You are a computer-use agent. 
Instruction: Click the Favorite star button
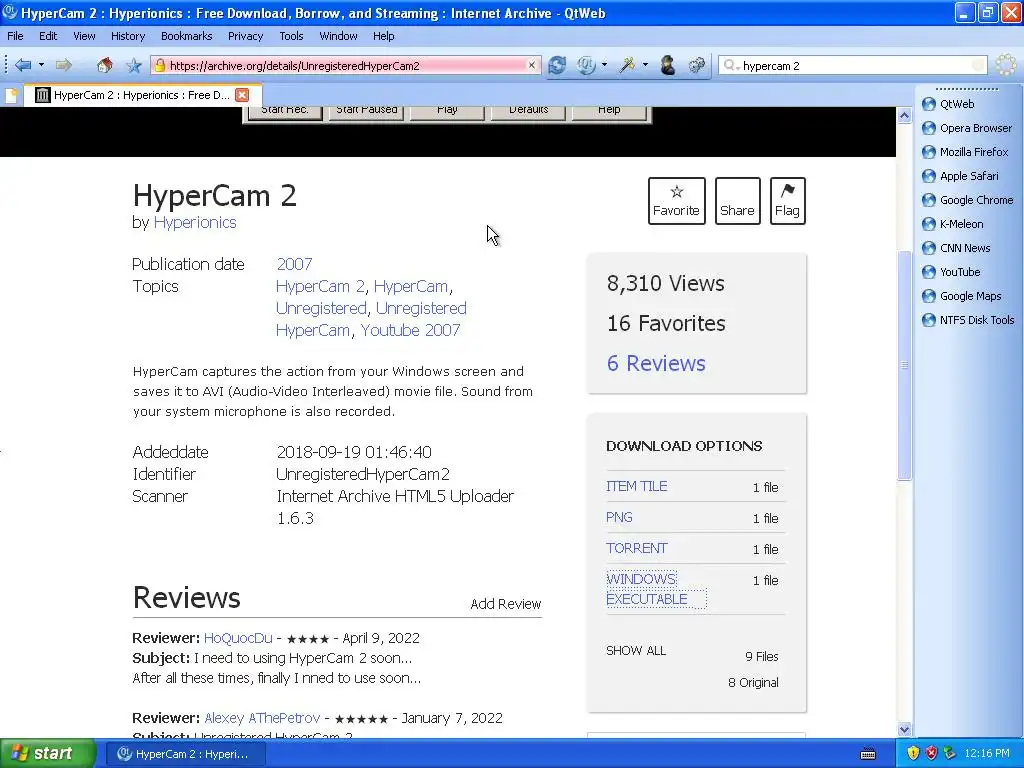coord(677,200)
